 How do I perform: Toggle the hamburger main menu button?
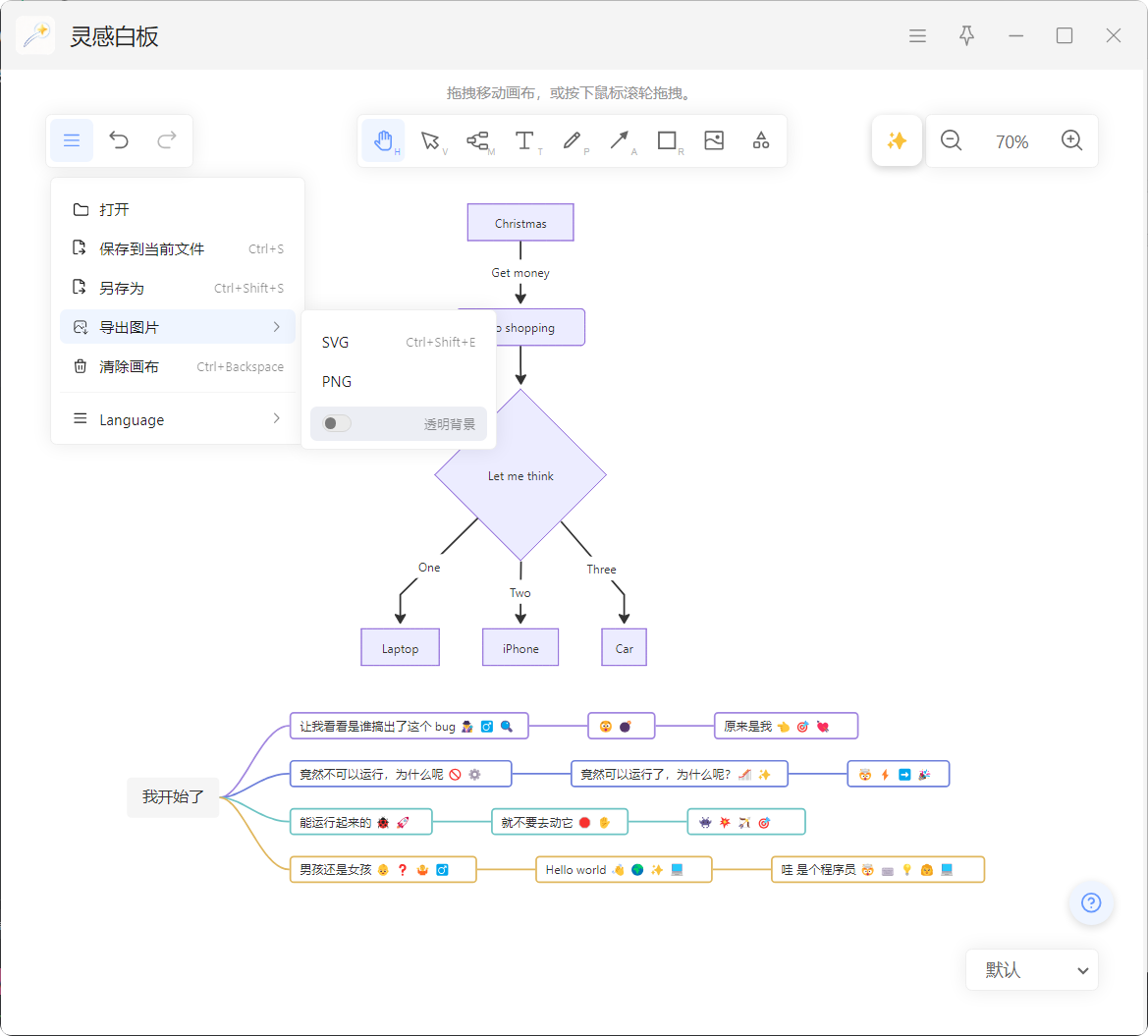pyautogui.click(x=72, y=140)
